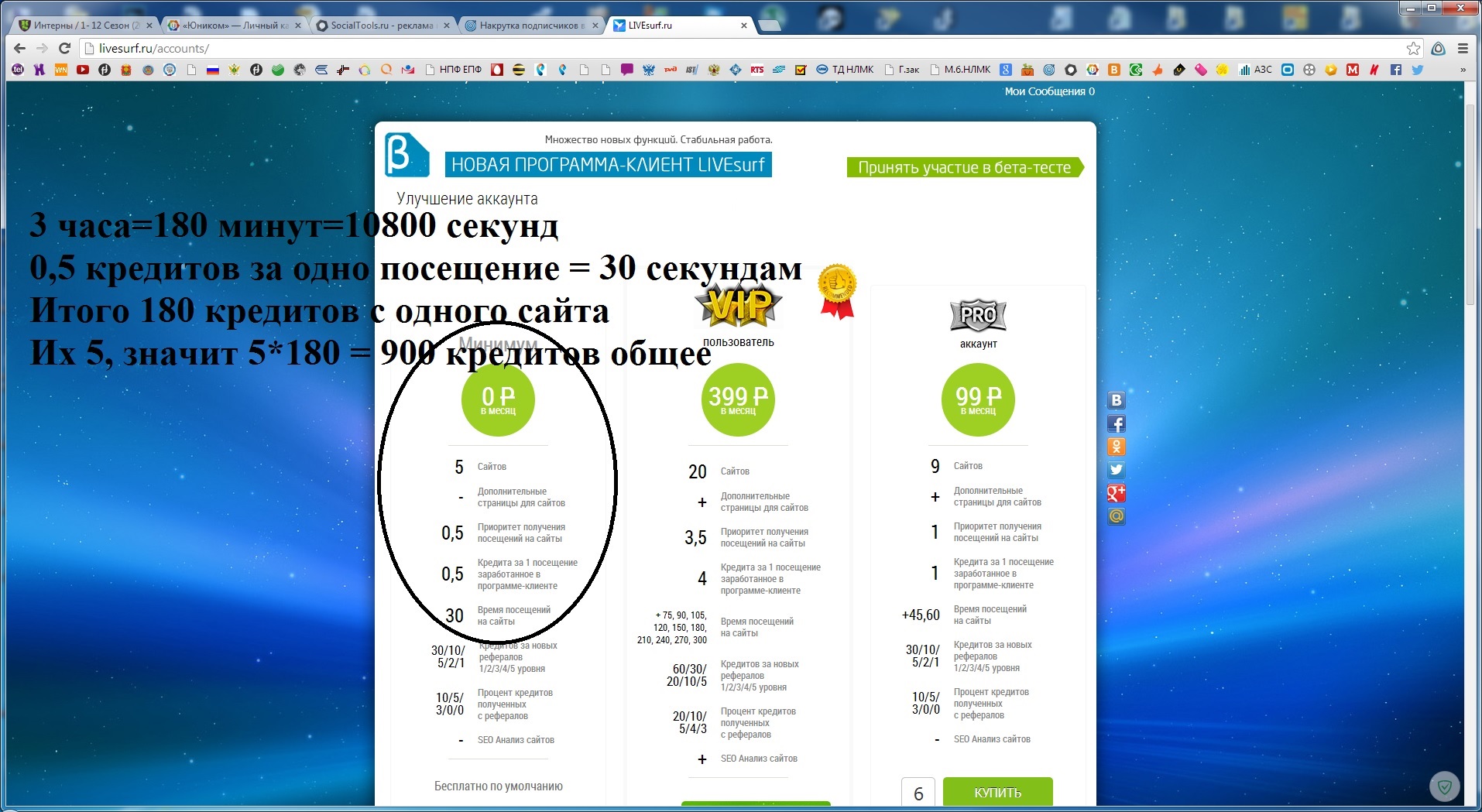Open the YouTube bookmark icon
The image size is (1482, 812).
pos(83,70)
